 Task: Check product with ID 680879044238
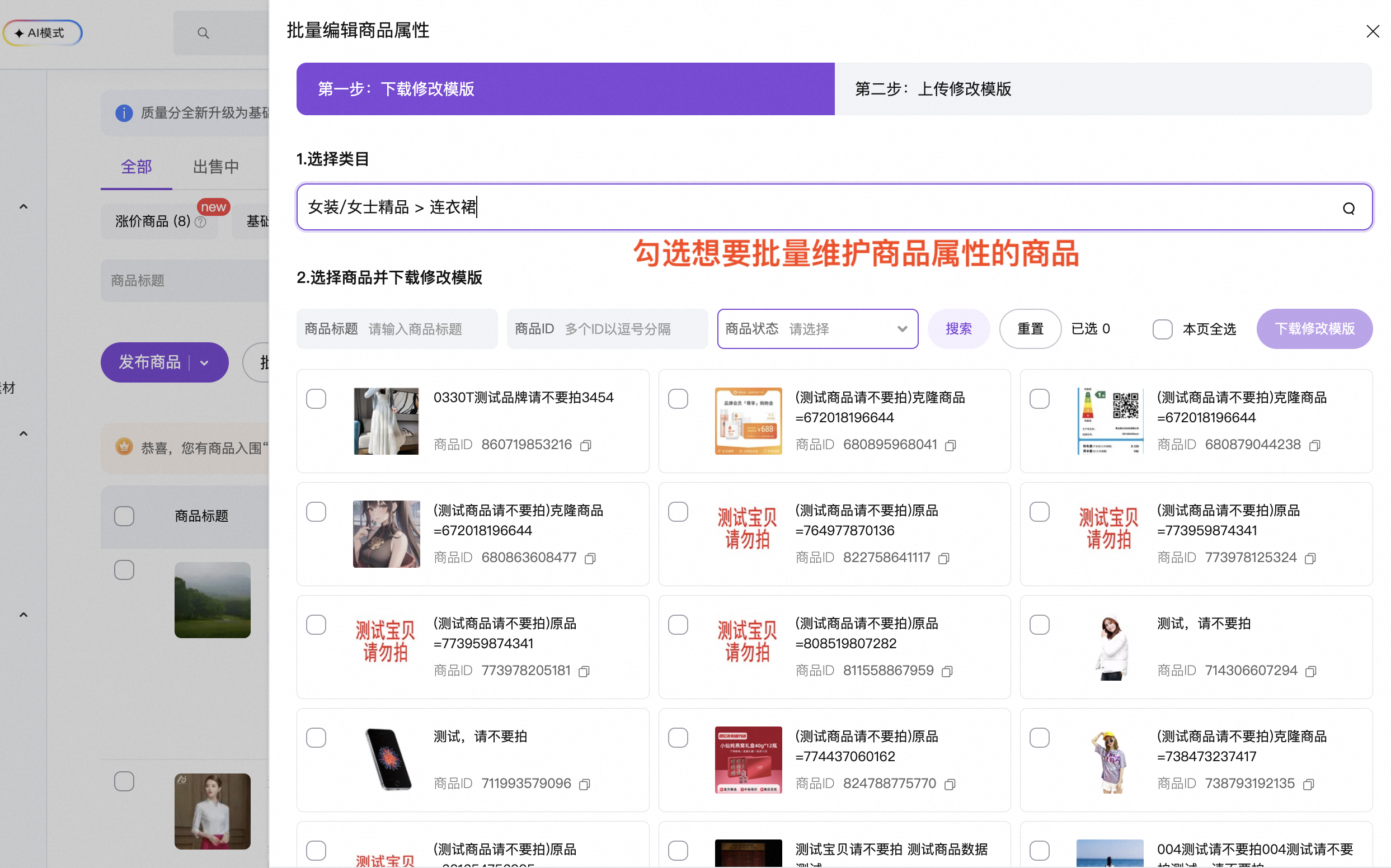[1040, 398]
